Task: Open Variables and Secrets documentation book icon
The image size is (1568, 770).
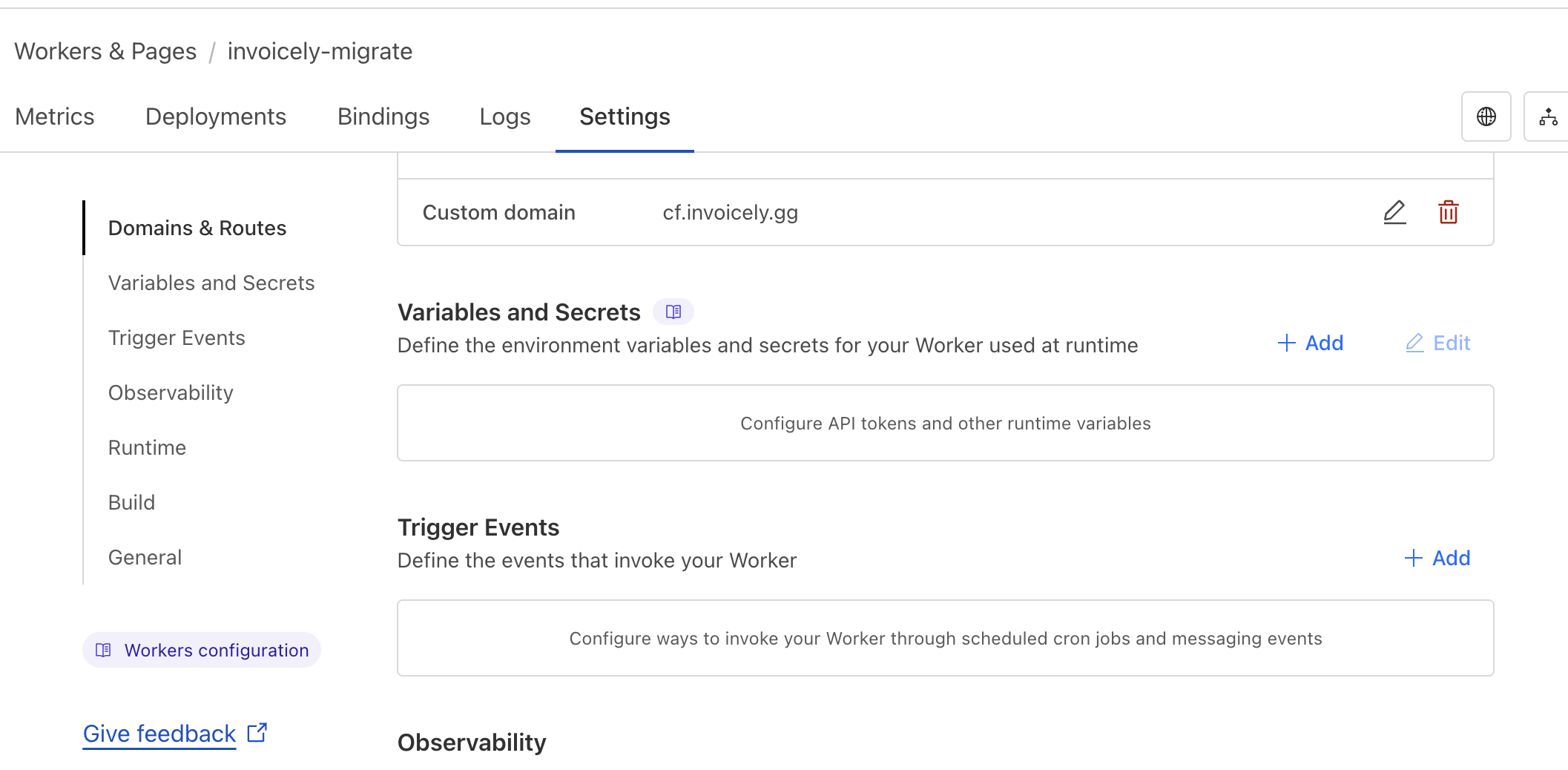Action: (x=673, y=312)
